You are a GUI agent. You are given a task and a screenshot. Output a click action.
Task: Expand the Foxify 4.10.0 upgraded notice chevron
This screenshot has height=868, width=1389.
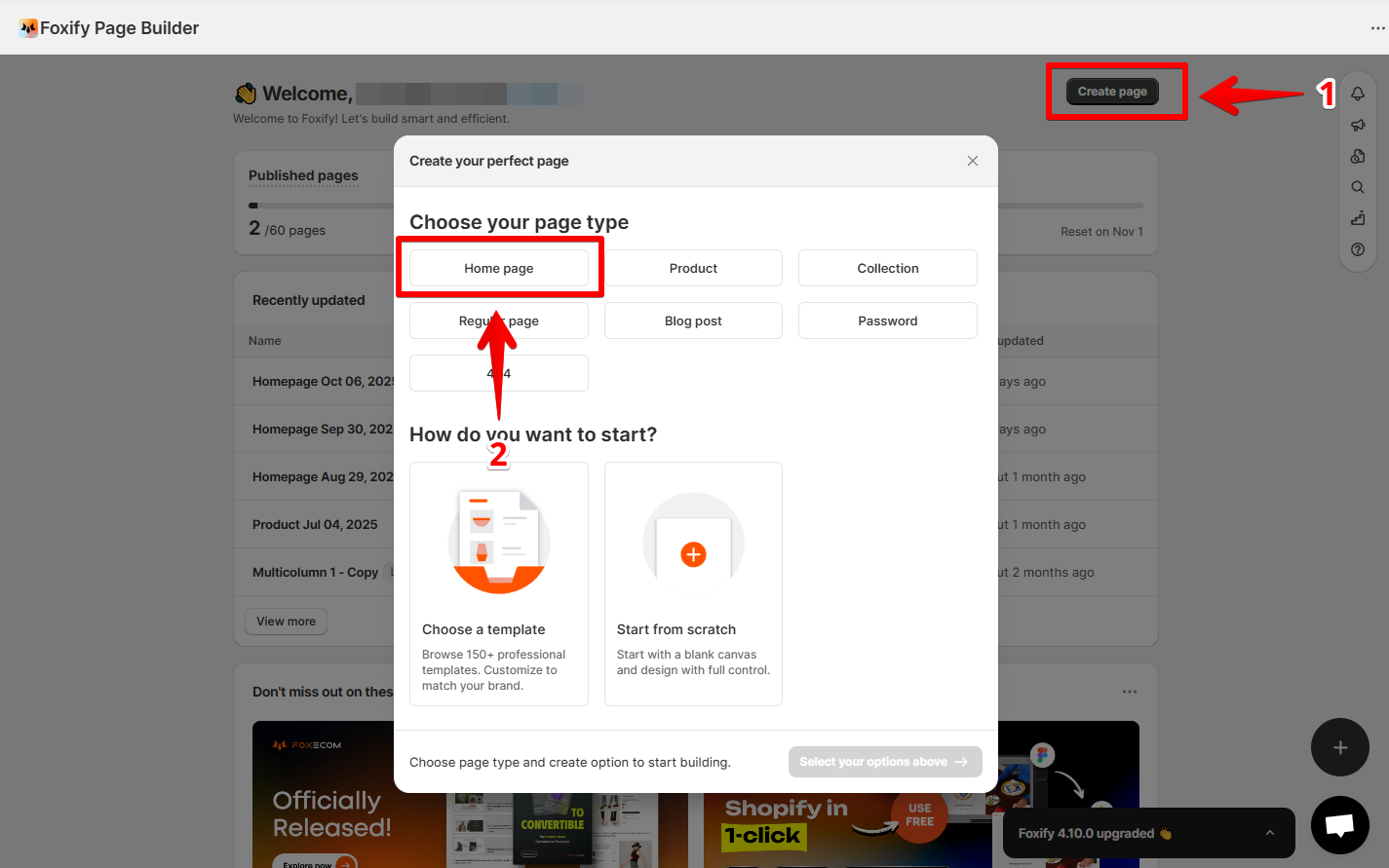point(1269,833)
